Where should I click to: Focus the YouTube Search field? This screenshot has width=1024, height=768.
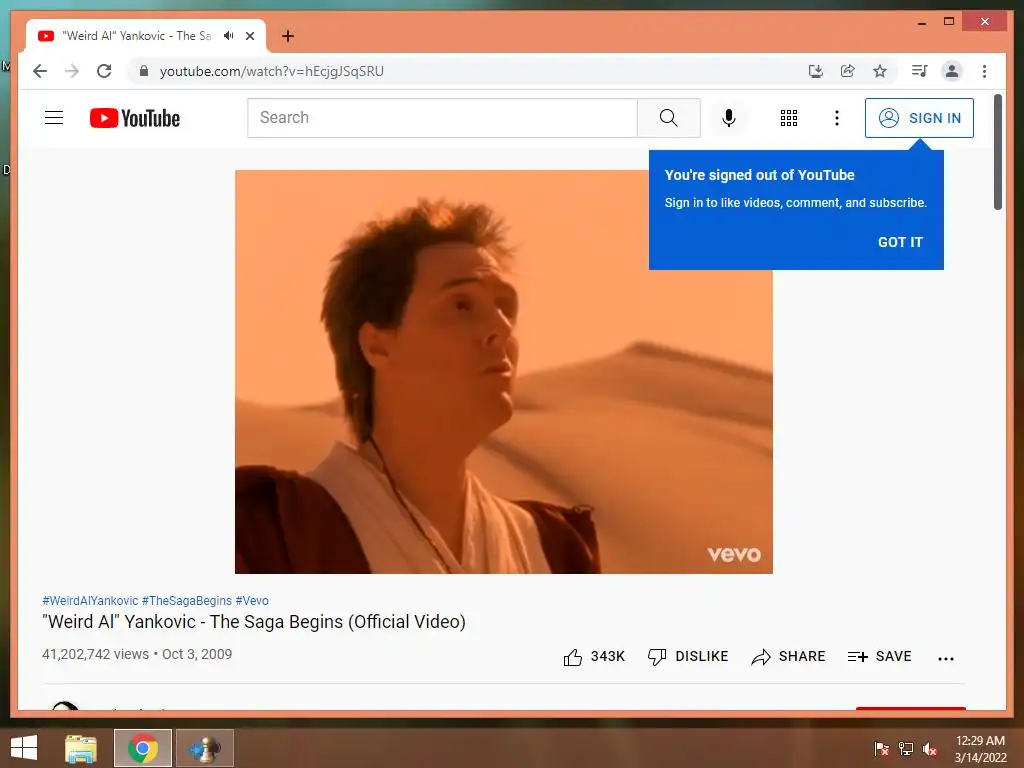coord(442,118)
